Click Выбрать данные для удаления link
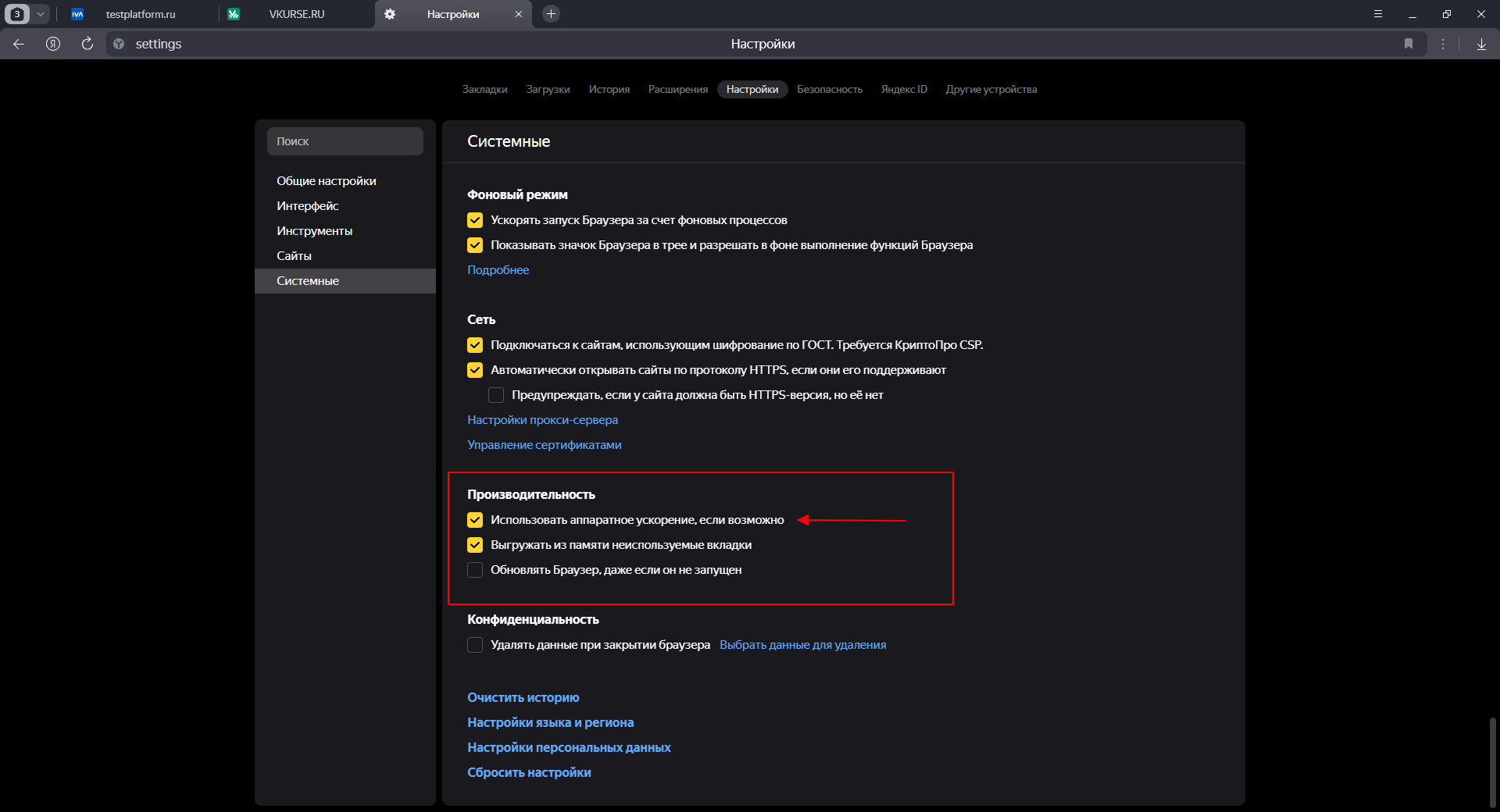Viewport: 1500px width, 812px height. pos(802,645)
